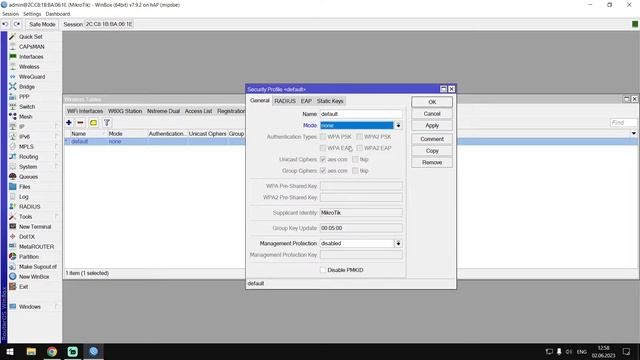Open PPP in sidebar

(24, 97)
